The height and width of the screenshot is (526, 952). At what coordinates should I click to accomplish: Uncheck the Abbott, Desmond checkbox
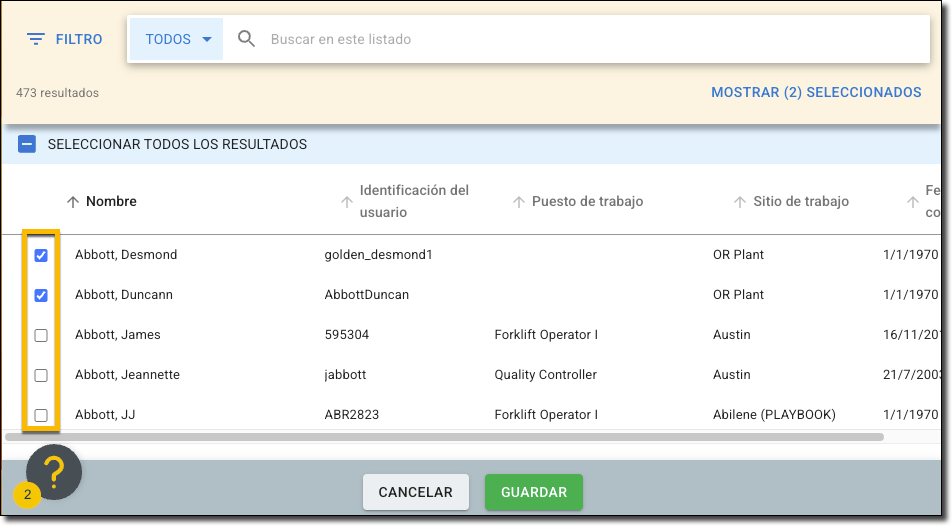(x=41, y=255)
